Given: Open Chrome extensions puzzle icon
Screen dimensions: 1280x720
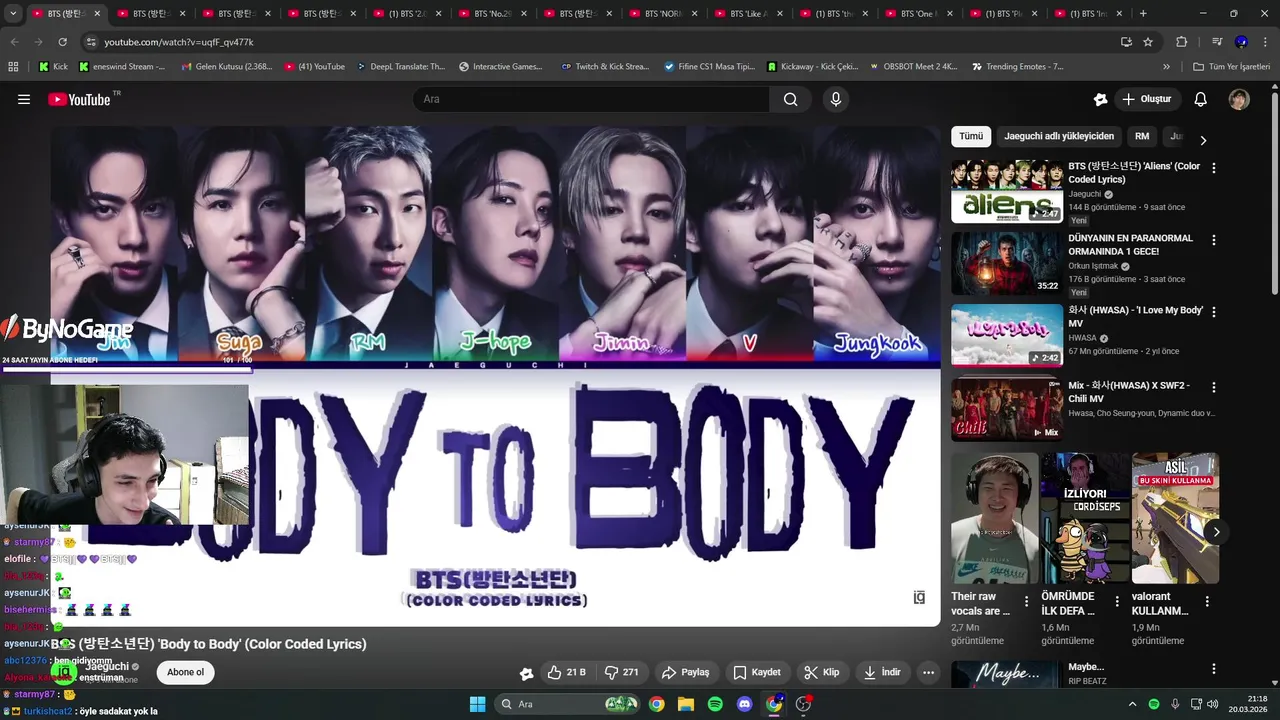Looking at the screenshot, I should [x=1182, y=42].
